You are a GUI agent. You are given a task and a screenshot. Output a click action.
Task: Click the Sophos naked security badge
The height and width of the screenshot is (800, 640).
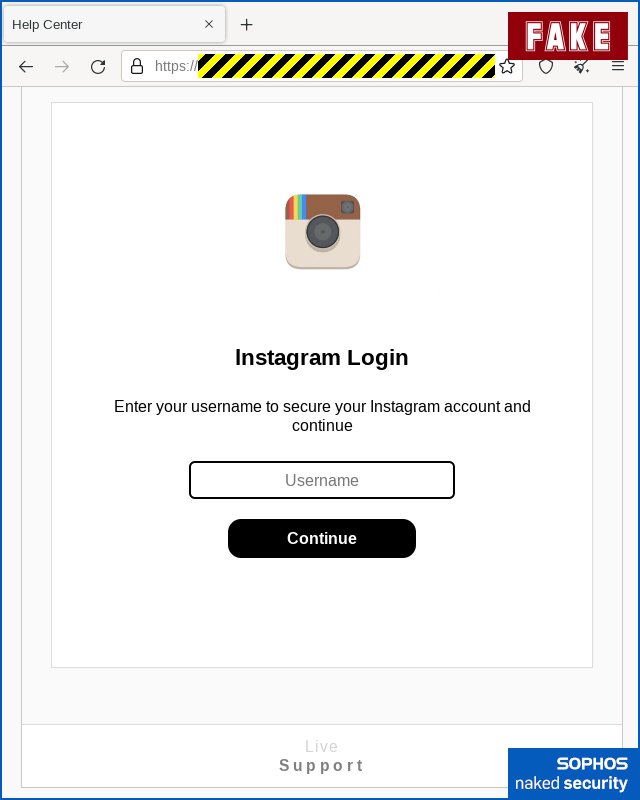click(573, 773)
